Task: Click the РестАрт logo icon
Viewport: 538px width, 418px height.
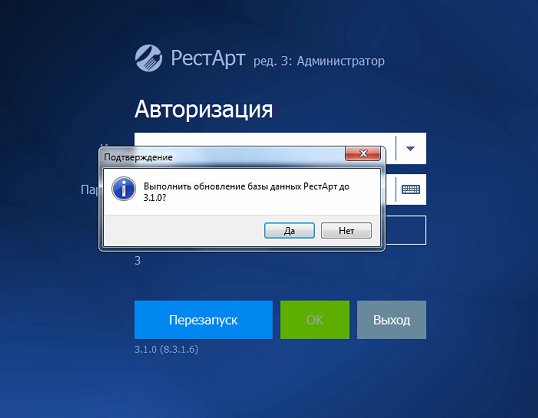Action: 149,58
